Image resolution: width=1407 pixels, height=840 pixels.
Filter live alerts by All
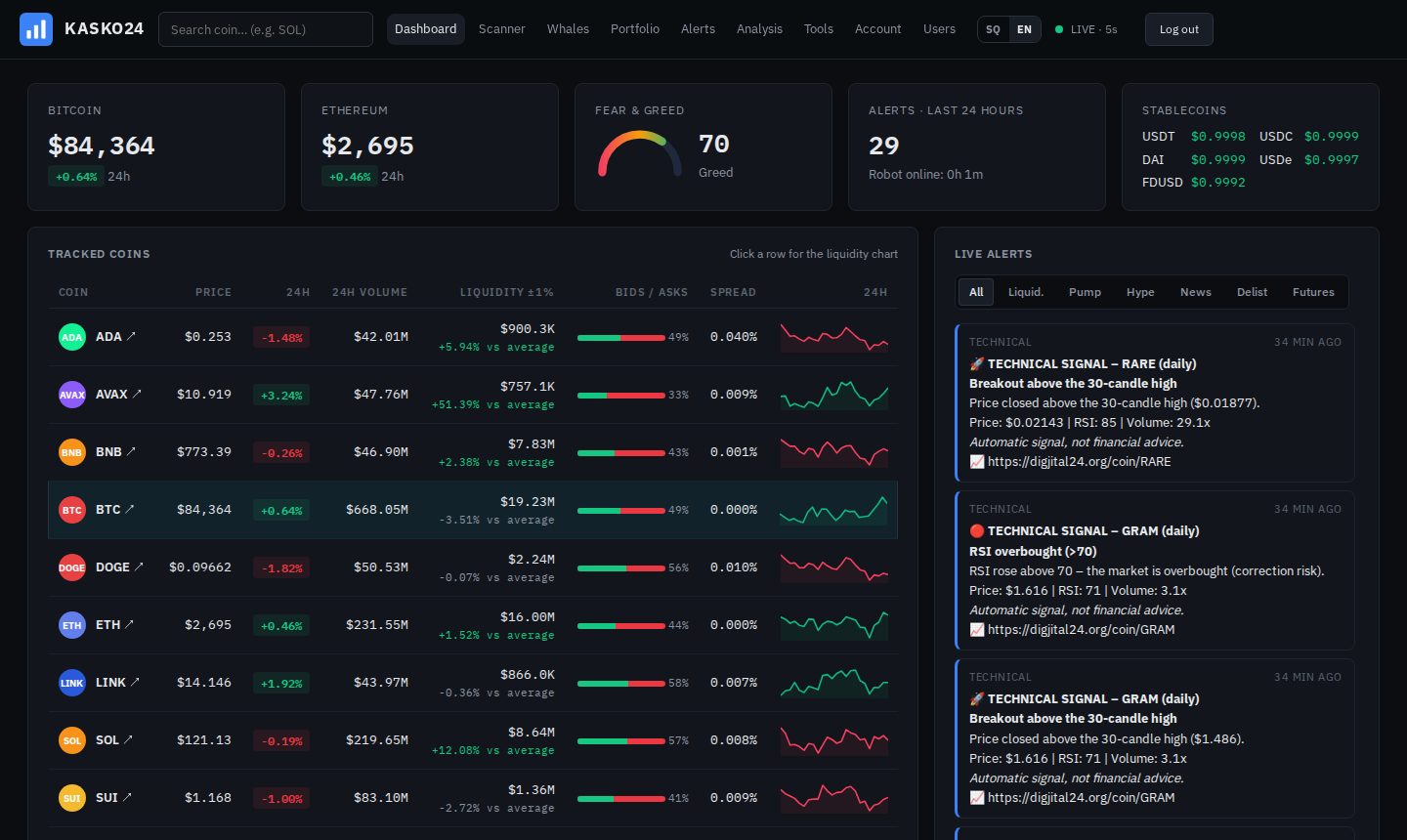click(x=976, y=292)
